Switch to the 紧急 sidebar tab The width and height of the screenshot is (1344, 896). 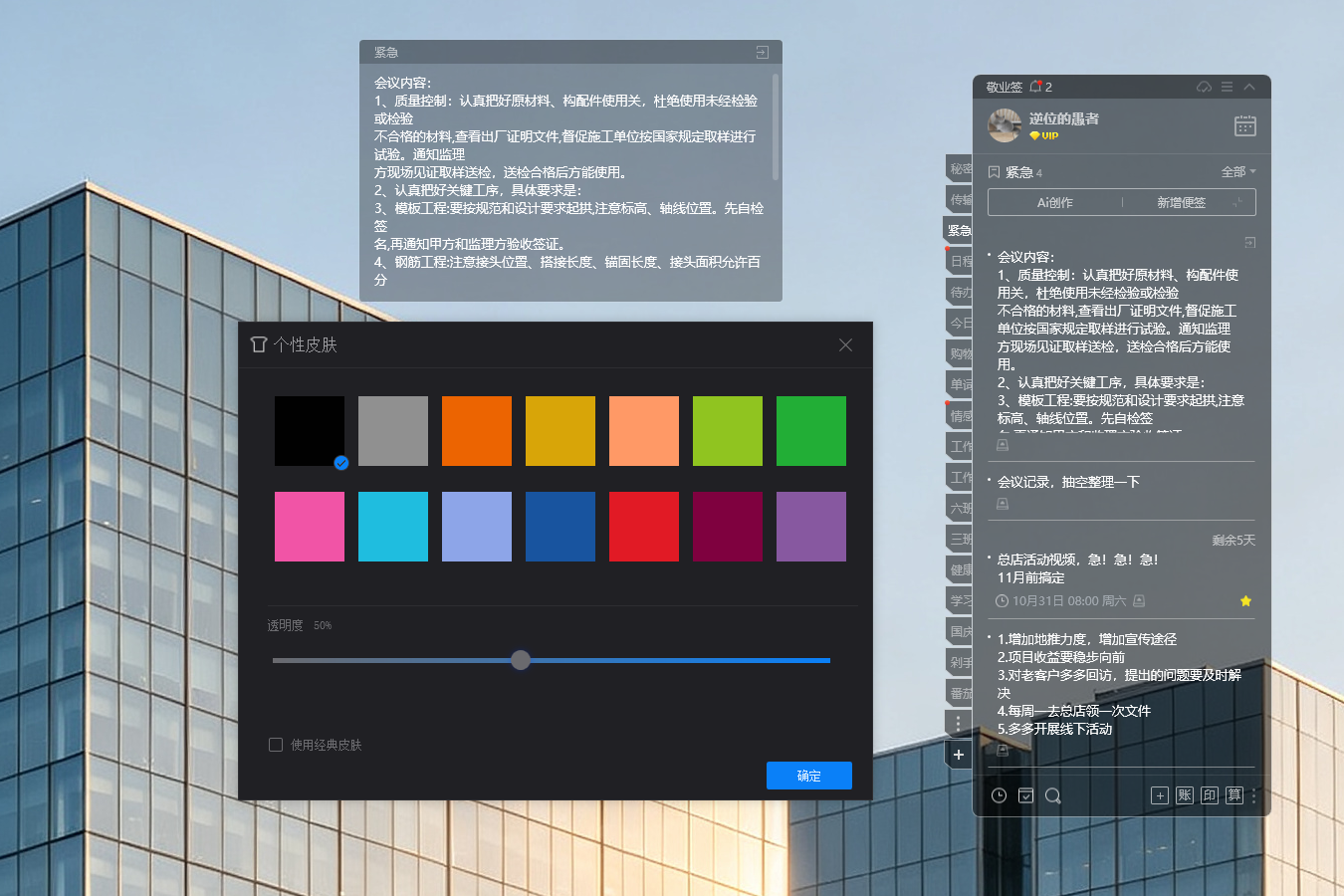coord(959,230)
